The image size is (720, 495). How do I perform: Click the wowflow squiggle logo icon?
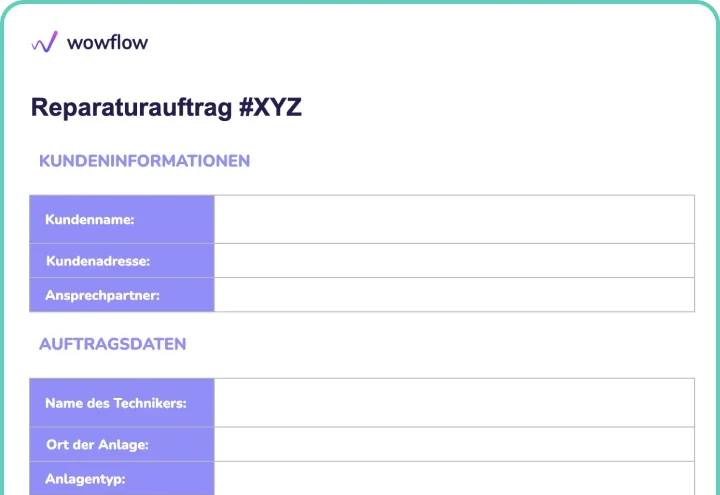45,42
